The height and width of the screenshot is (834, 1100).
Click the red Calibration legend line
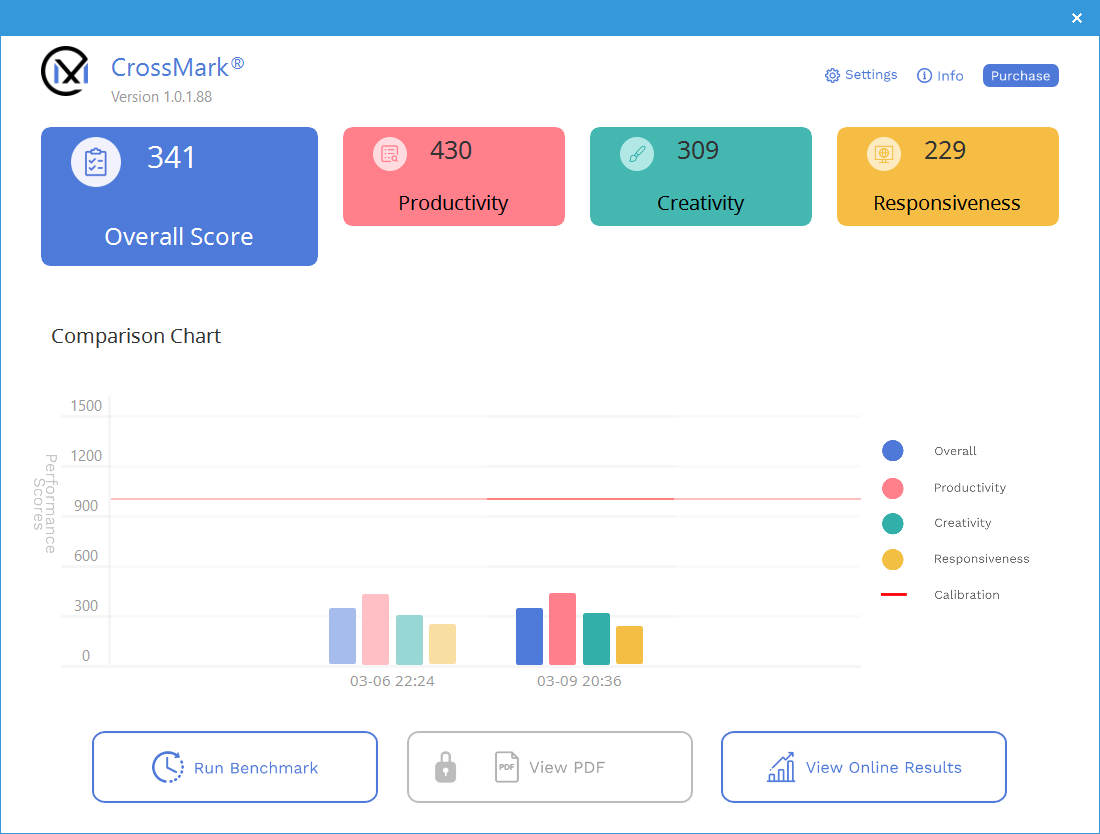894,595
